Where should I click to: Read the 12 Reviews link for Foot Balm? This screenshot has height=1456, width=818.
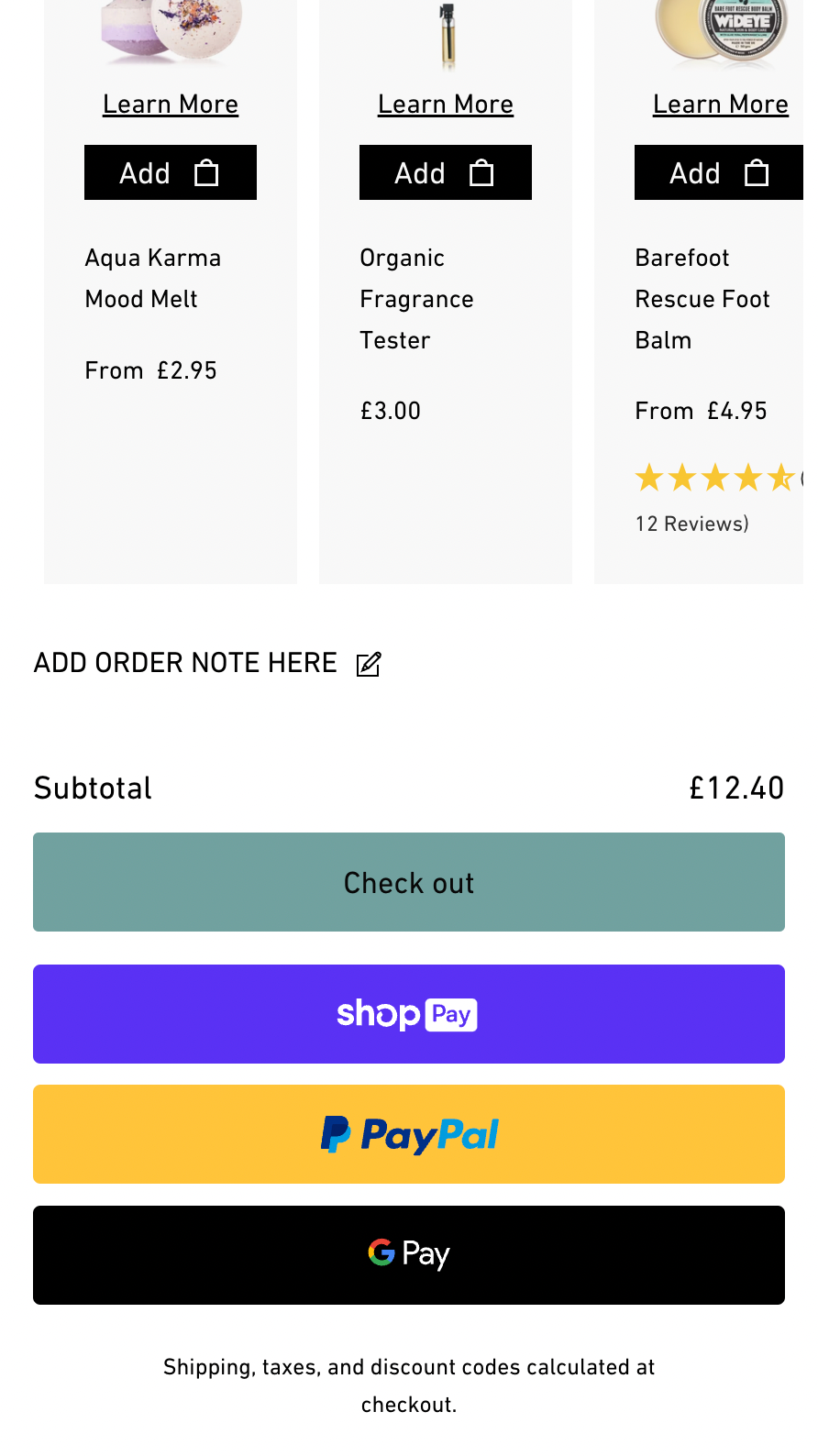pos(692,524)
